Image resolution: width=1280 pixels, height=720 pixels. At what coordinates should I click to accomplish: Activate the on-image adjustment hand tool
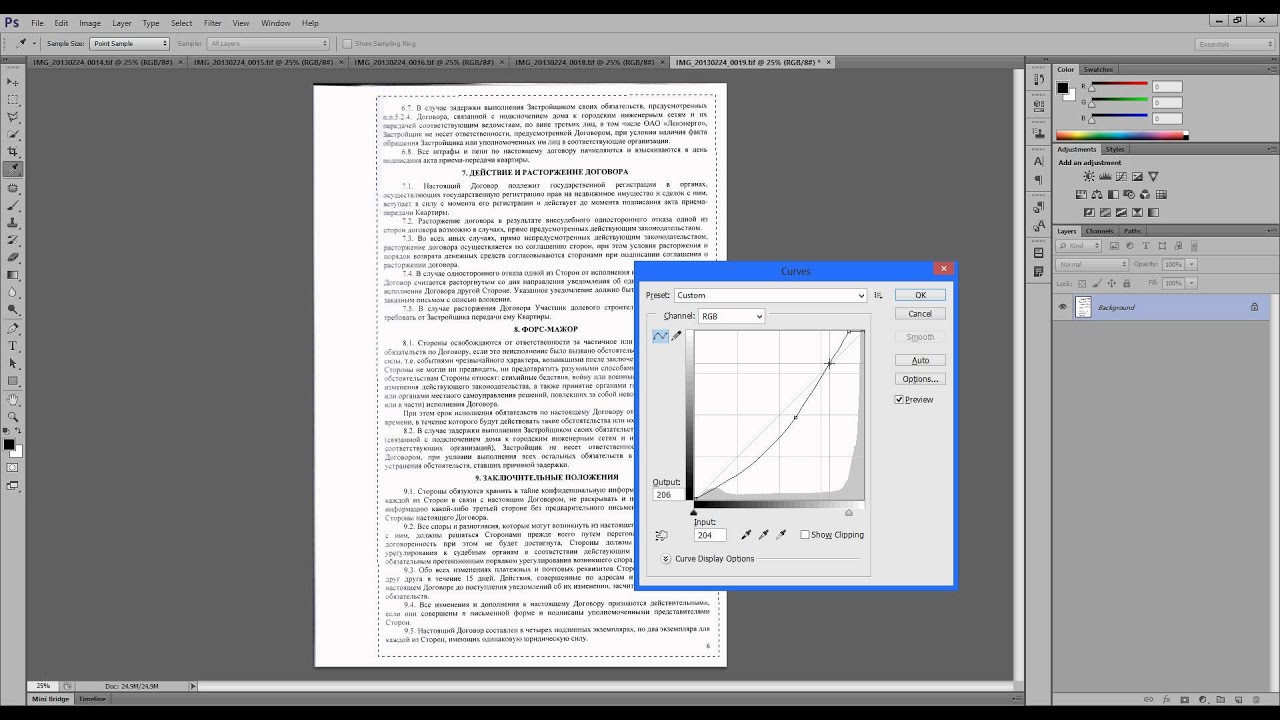point(661,535)
